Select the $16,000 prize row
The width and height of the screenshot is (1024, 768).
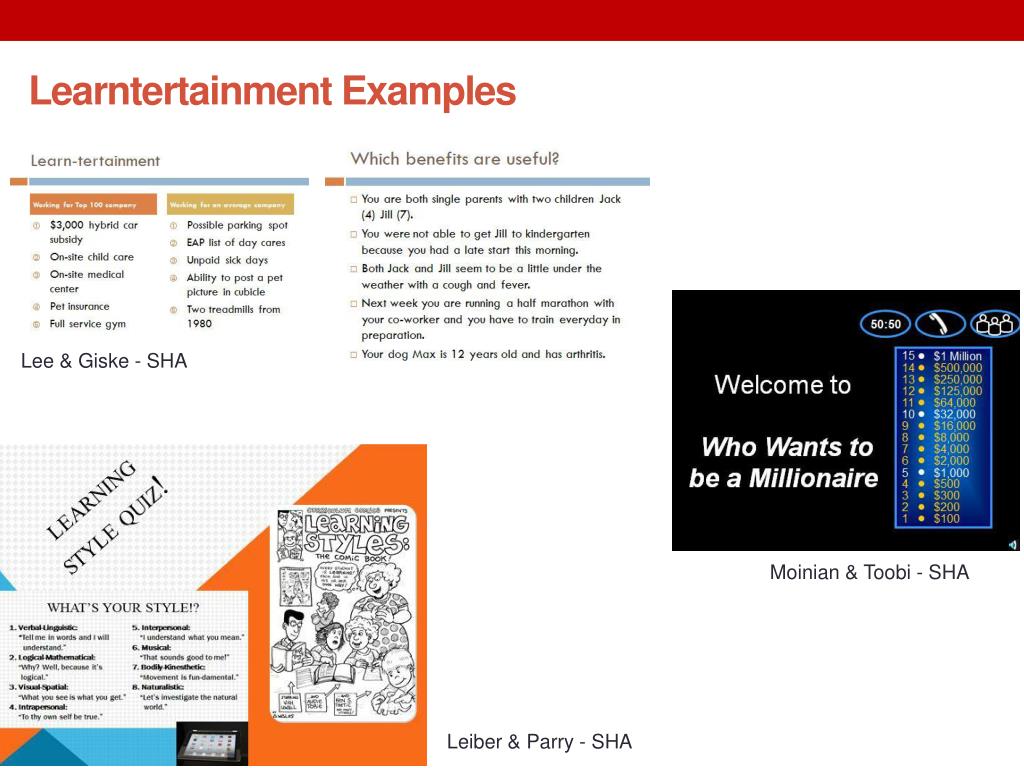(939, 426)
